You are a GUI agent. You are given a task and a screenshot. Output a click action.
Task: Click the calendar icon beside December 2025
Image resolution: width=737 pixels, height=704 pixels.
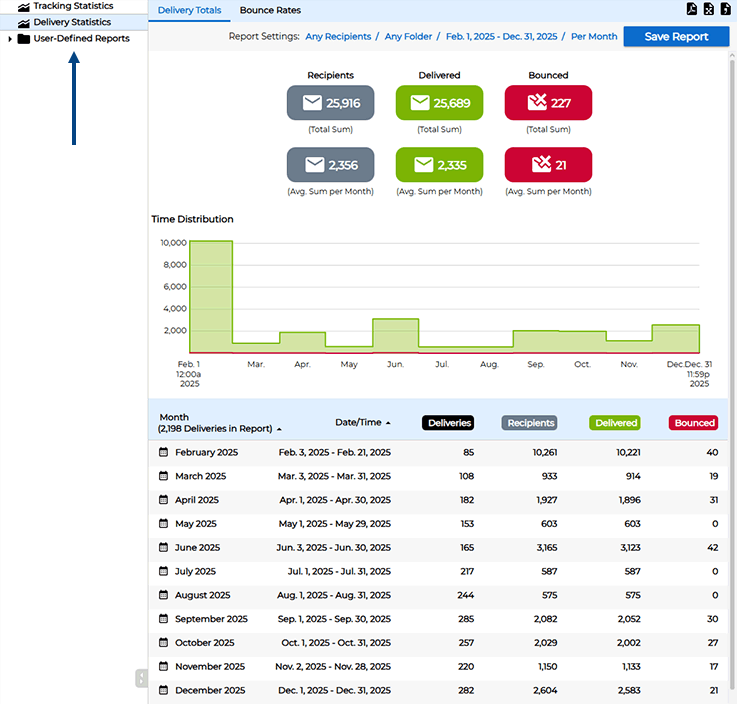pos(164,691)
